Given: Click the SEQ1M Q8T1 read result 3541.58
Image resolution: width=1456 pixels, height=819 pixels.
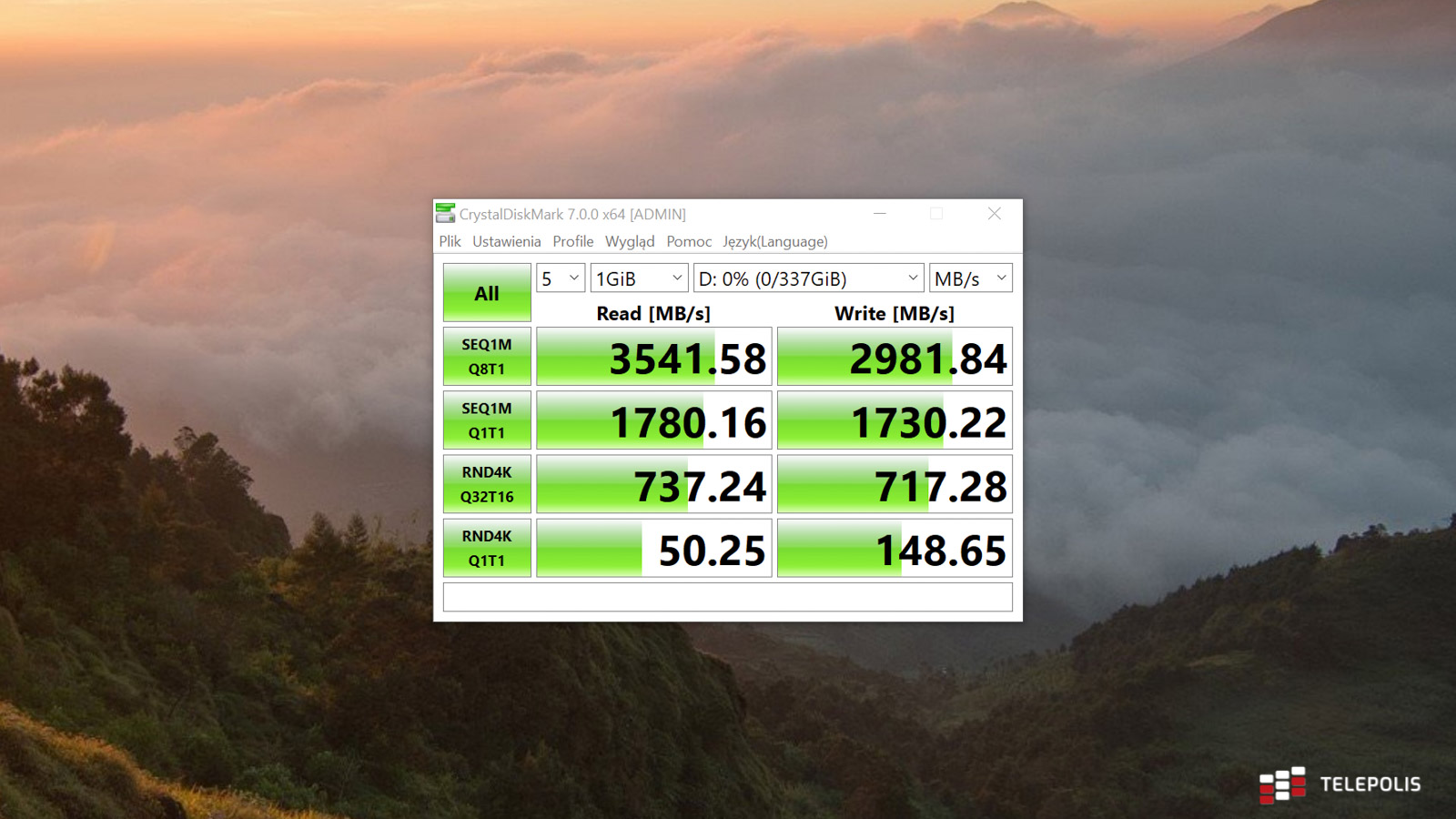Looking at the screenshot, I should pyautogui.click(x=654, y=358).
